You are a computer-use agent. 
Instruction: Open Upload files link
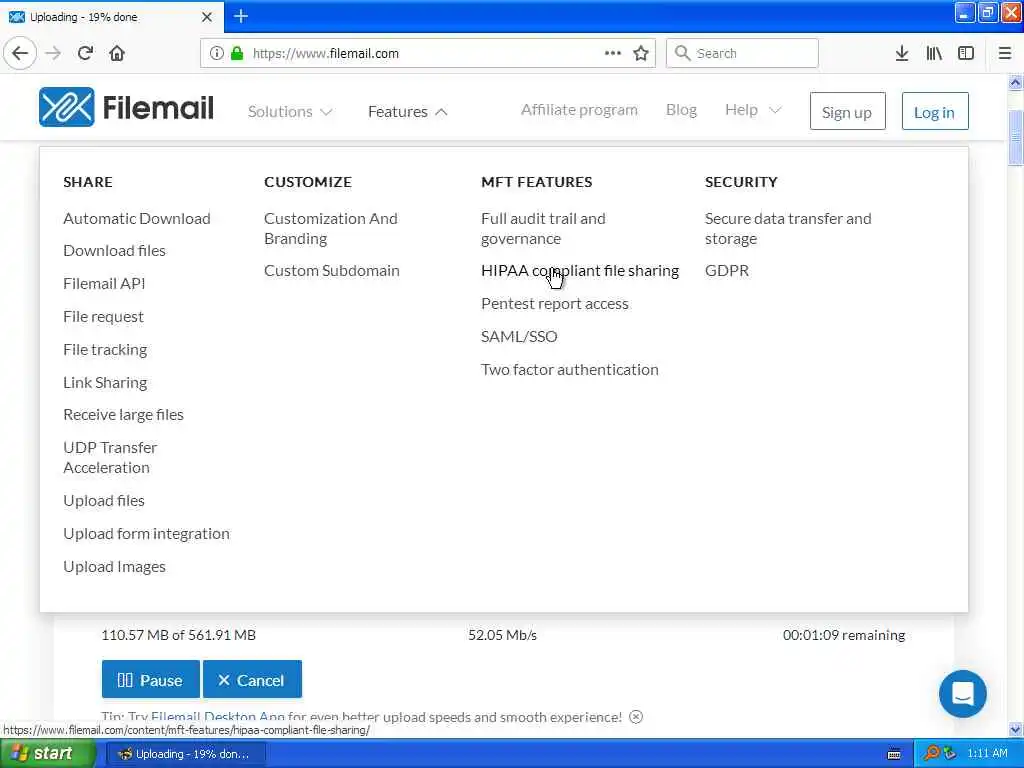pyautogui.click(x=103, y=501)
